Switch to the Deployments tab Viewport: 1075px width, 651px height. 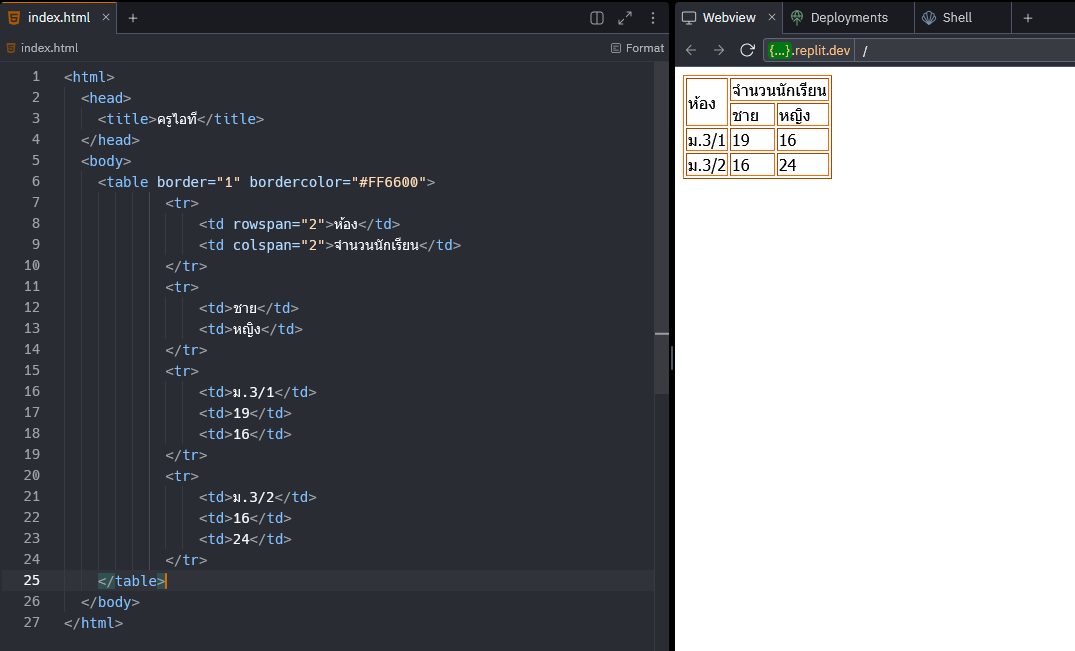[x=848, y=18]
